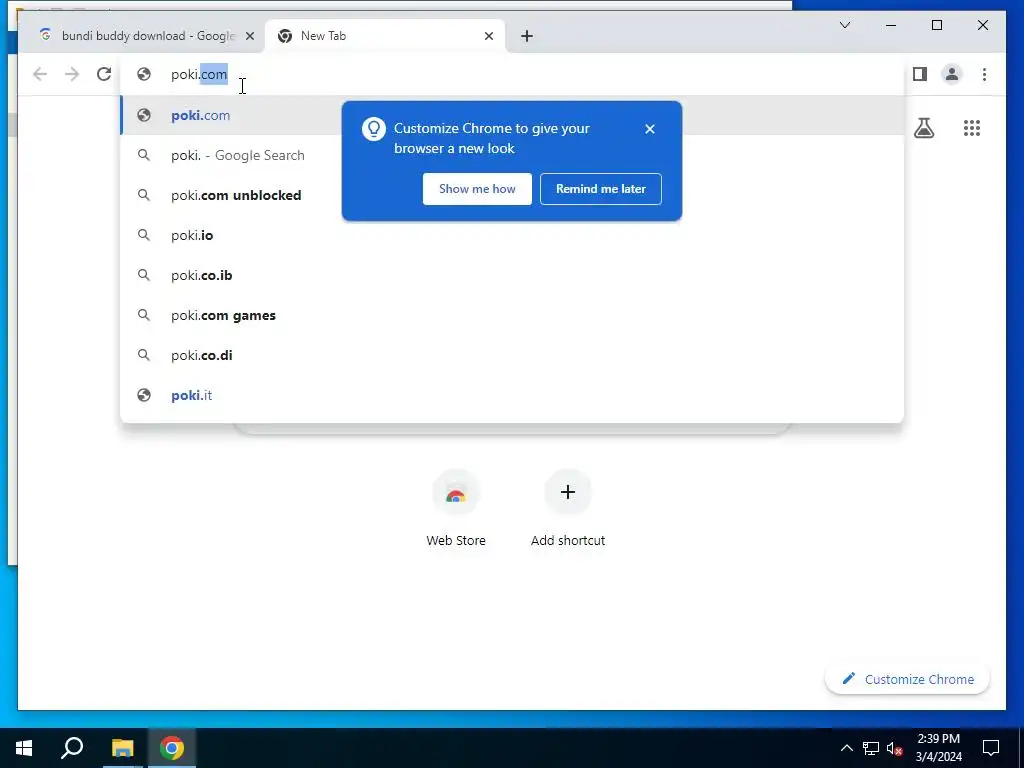
Task: Close the New Tab tab
Action: click(x=488, y=36)
